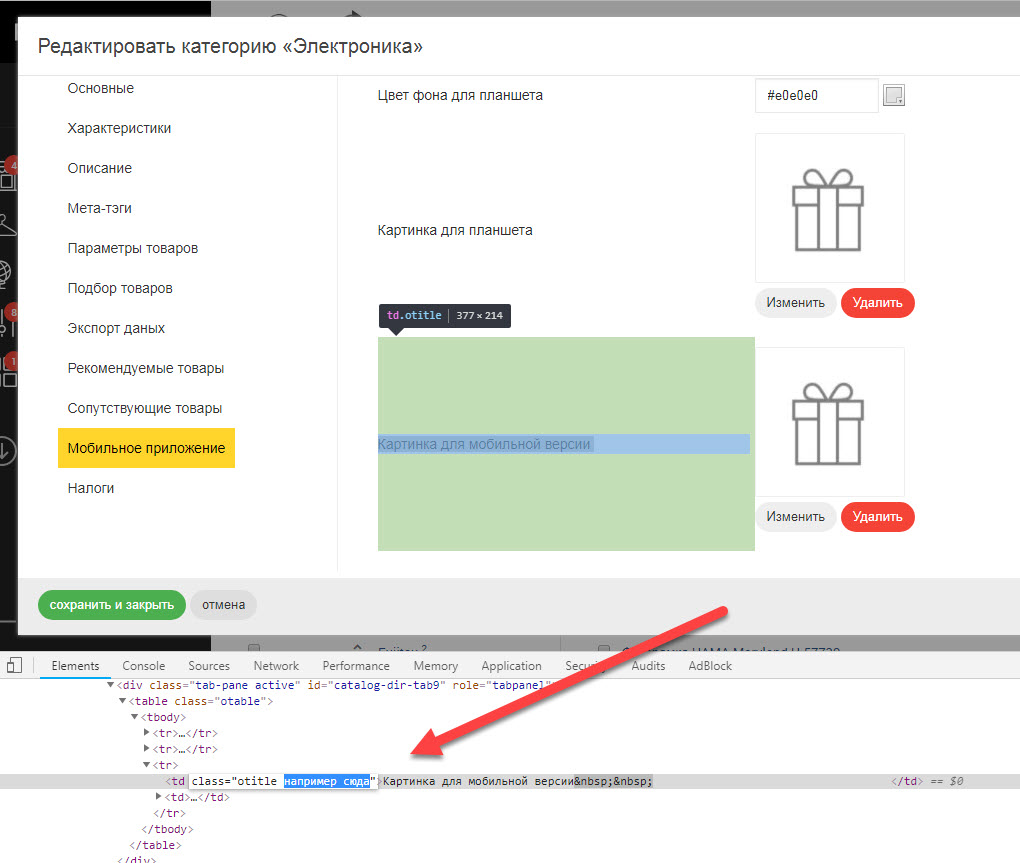The height and width of the screenshot is (863, 1020).
Task: Click the DevTools inspect element picker icon
Action: pyautogui.click(x=14, y=666)
